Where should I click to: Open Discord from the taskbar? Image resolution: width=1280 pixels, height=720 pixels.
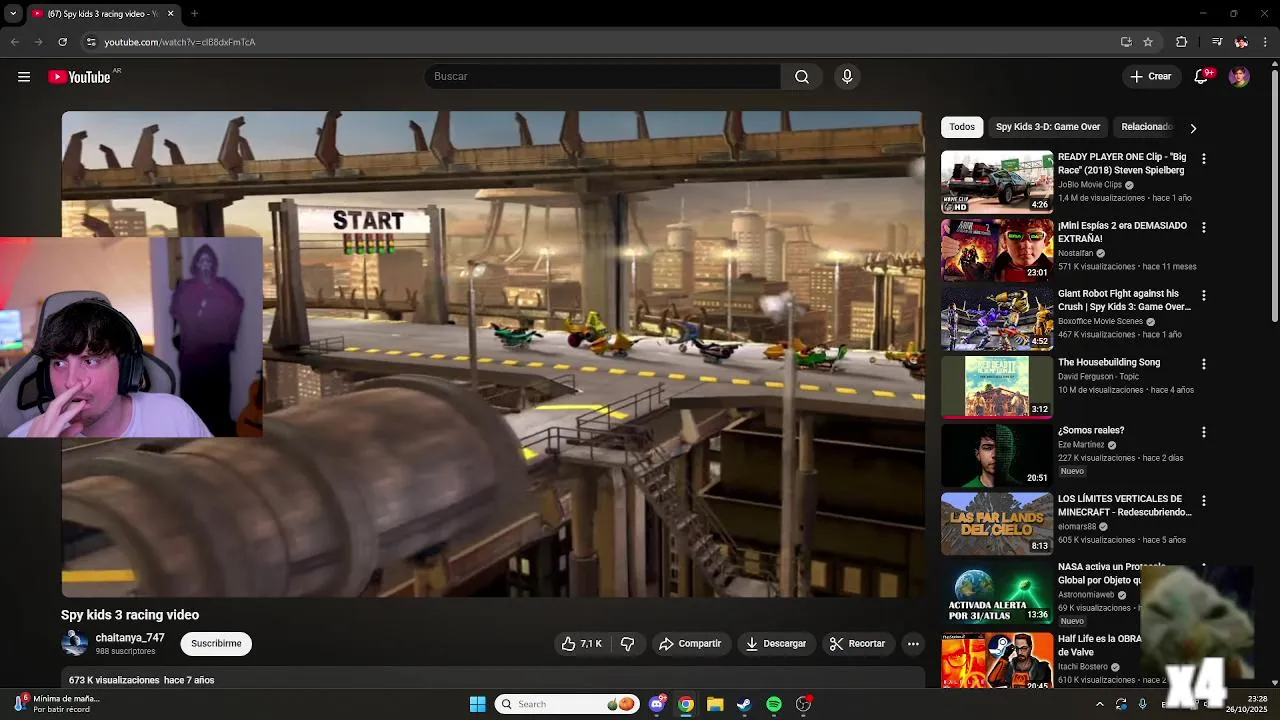[657, 704]
